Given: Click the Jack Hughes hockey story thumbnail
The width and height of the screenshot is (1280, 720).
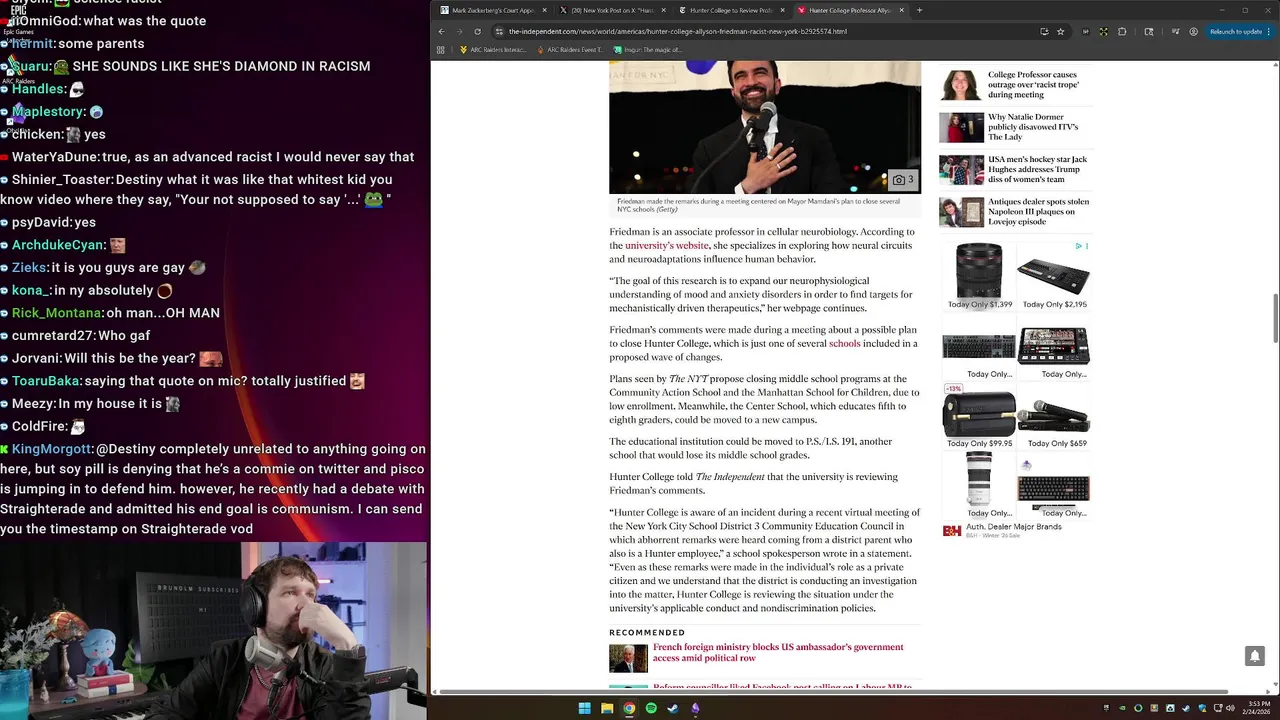Looking at the screenshot, I should [961, 170].
